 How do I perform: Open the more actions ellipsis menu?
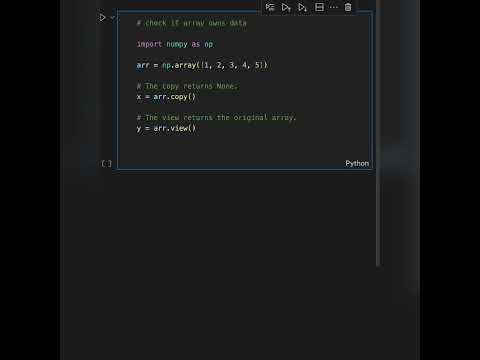334,7
